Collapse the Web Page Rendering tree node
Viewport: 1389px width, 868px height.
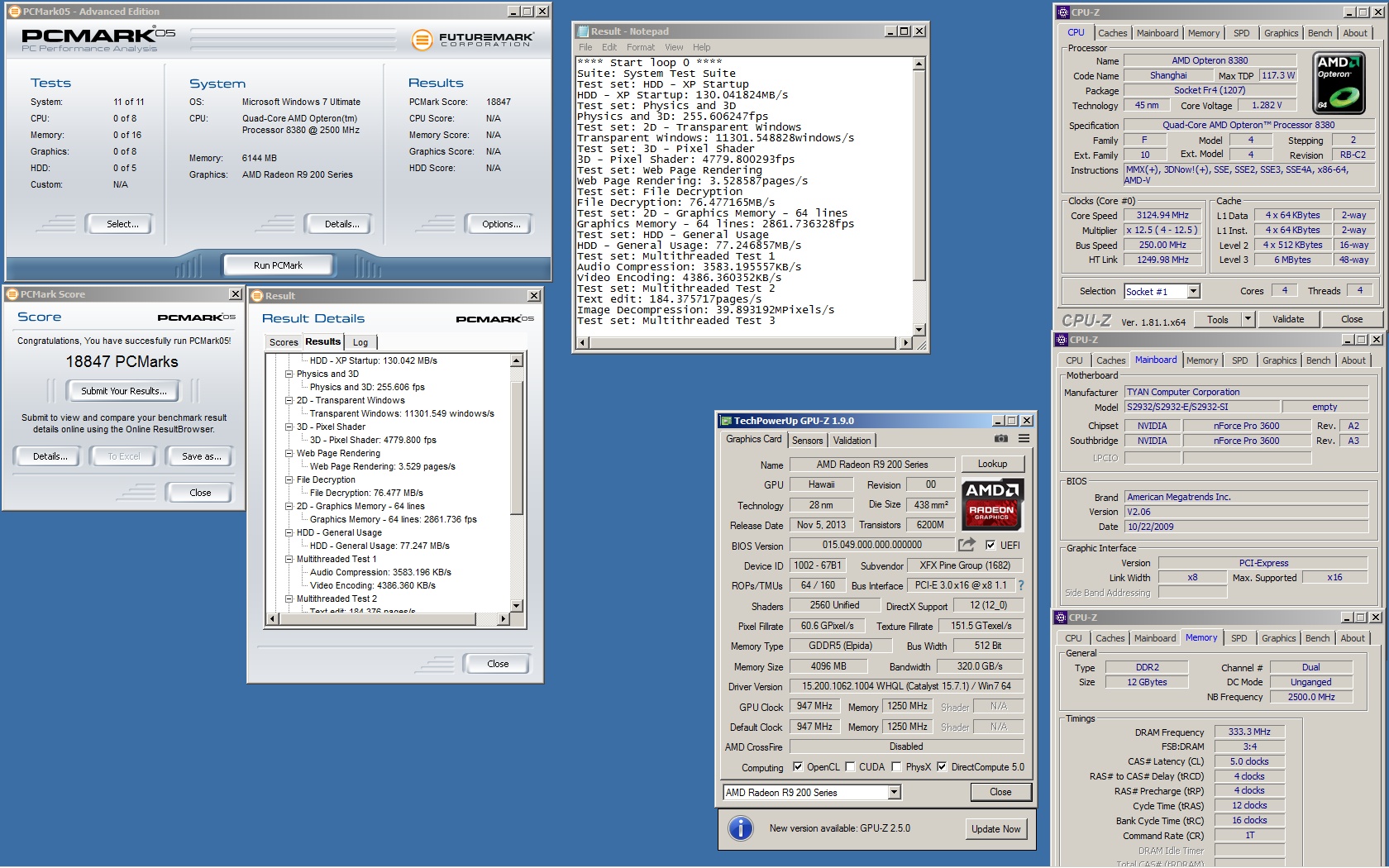click(x=289, y=453)
